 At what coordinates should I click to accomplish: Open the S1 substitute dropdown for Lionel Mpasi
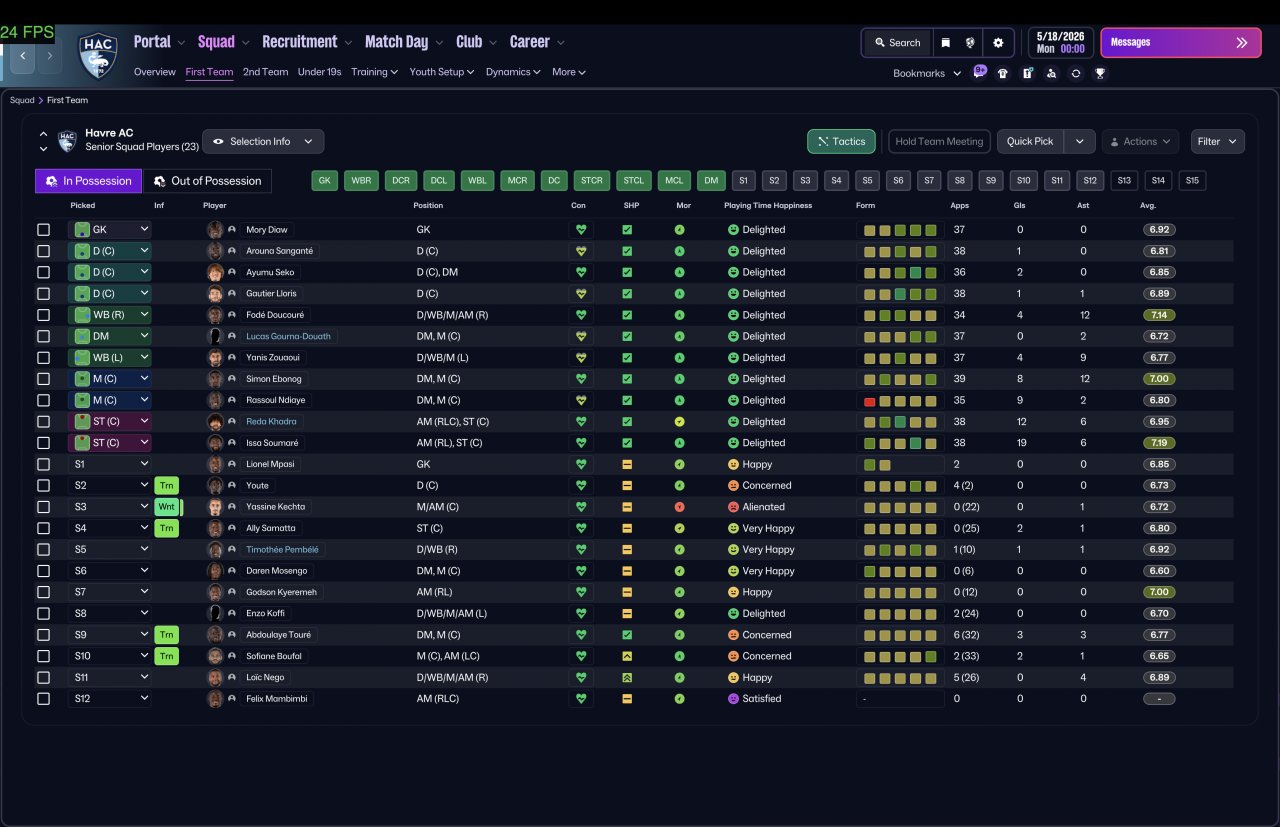[x=110, y=464]
